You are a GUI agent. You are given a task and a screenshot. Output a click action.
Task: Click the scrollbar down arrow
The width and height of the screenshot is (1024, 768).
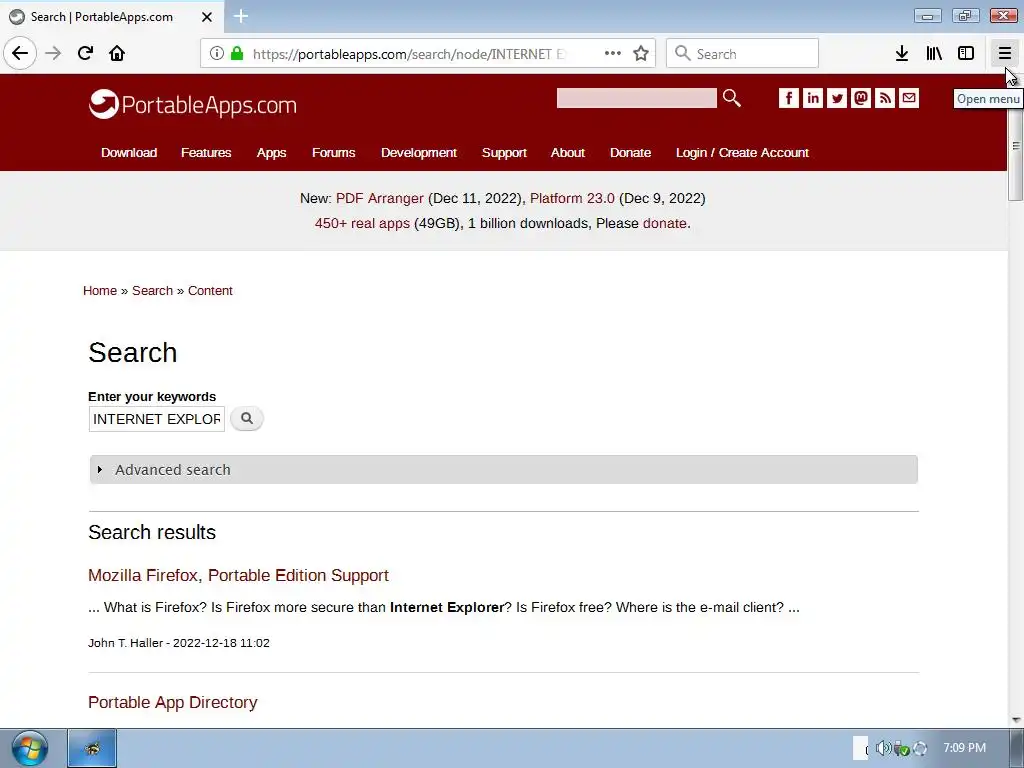coord(1016,720)
